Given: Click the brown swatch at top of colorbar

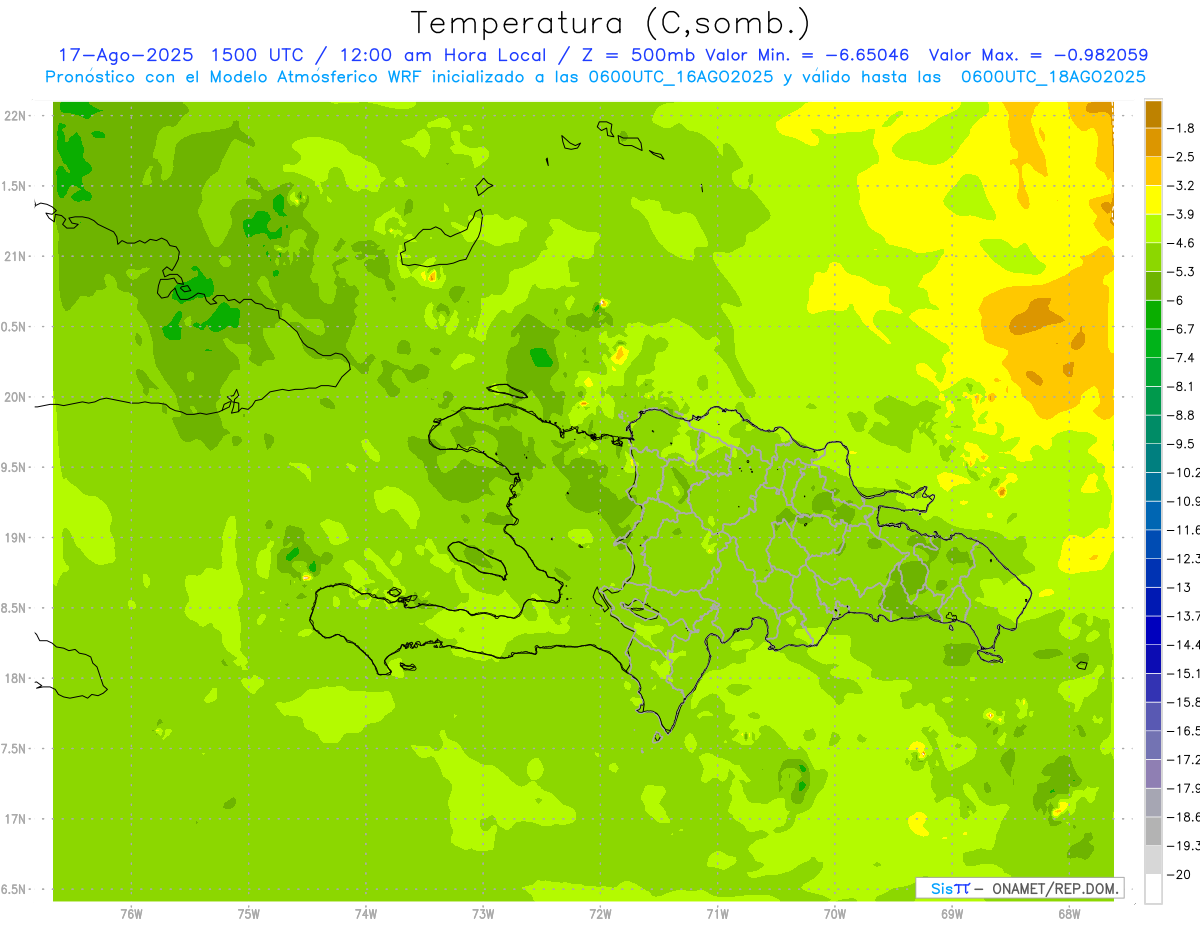Looking at the screenshot, I should coord(1153,114).
